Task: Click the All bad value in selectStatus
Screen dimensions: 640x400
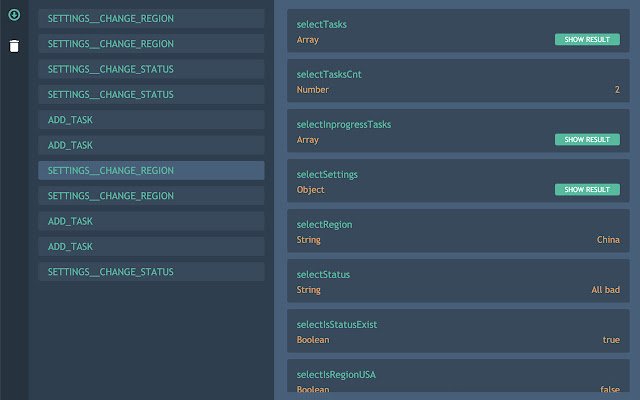Action: (x=605, y=290)
